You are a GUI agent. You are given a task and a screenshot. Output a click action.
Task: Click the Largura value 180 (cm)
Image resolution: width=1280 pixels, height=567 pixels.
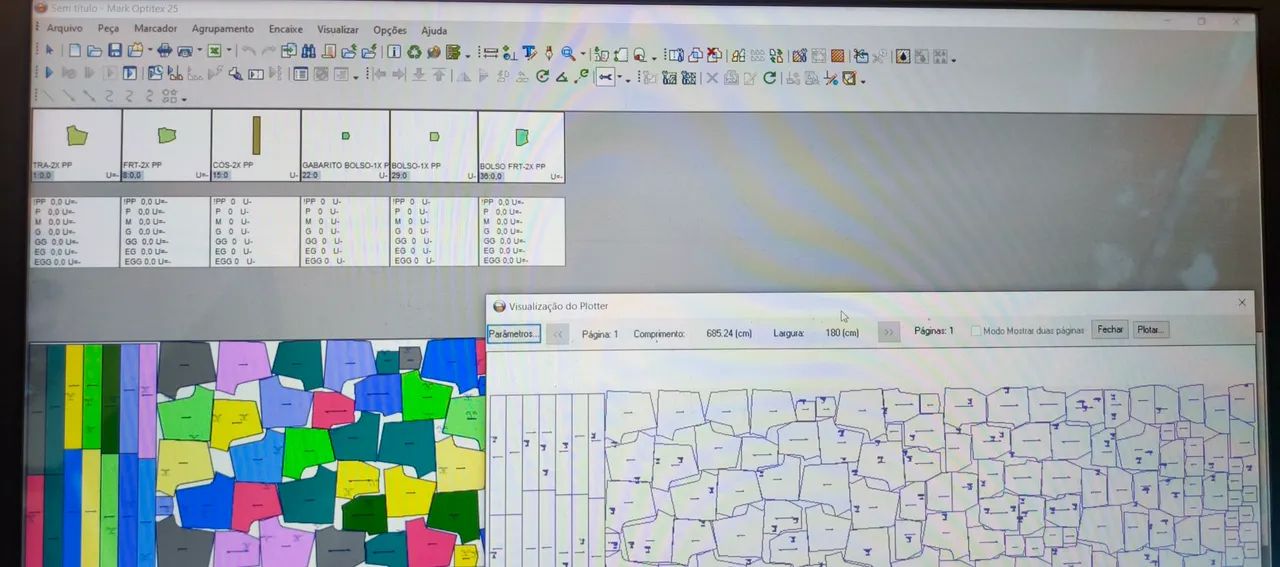tap(842, 332)
